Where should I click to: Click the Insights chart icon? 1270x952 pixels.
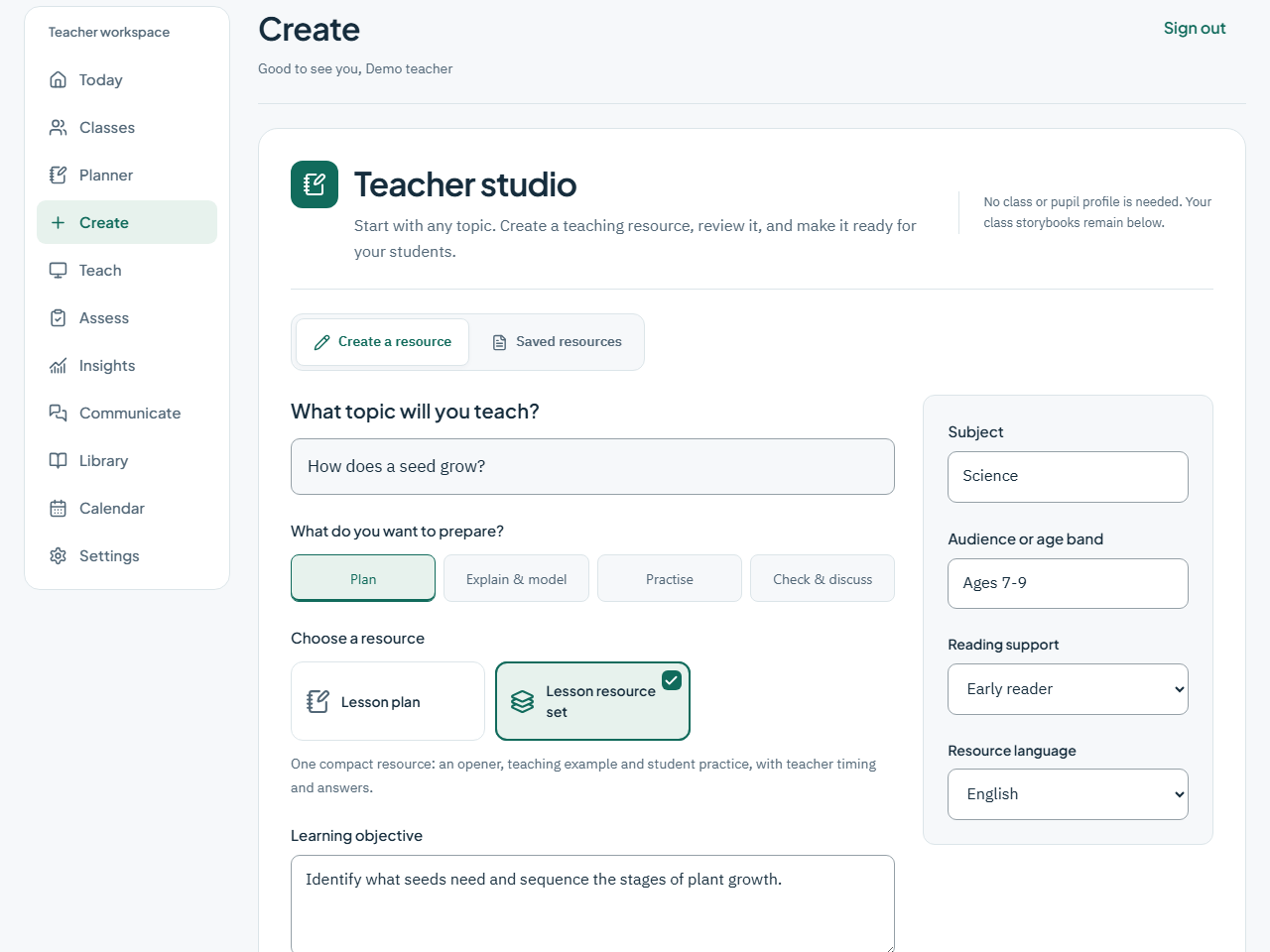(x=59, y=366)
